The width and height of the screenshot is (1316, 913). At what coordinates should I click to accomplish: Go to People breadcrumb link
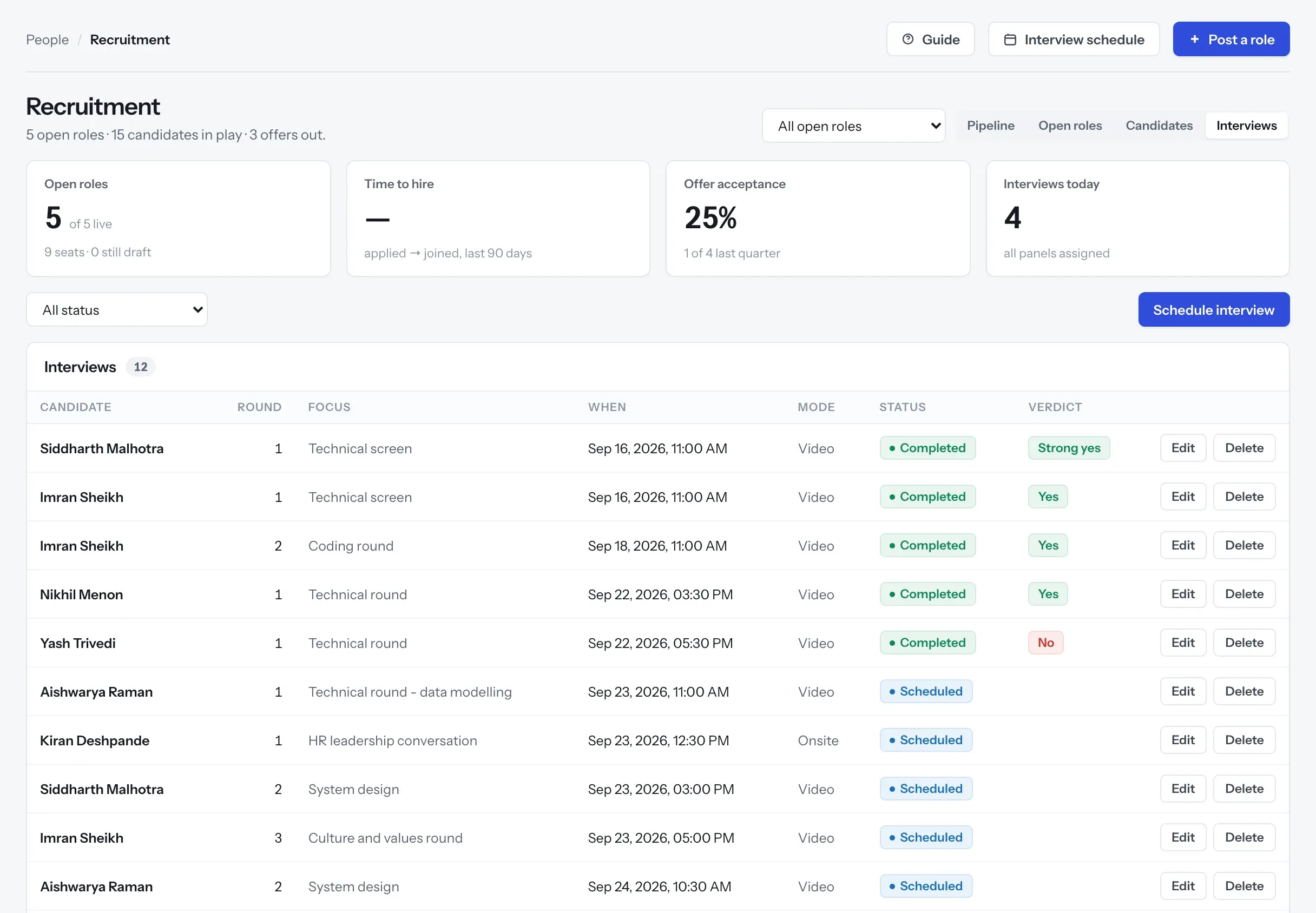click(48, 39)
